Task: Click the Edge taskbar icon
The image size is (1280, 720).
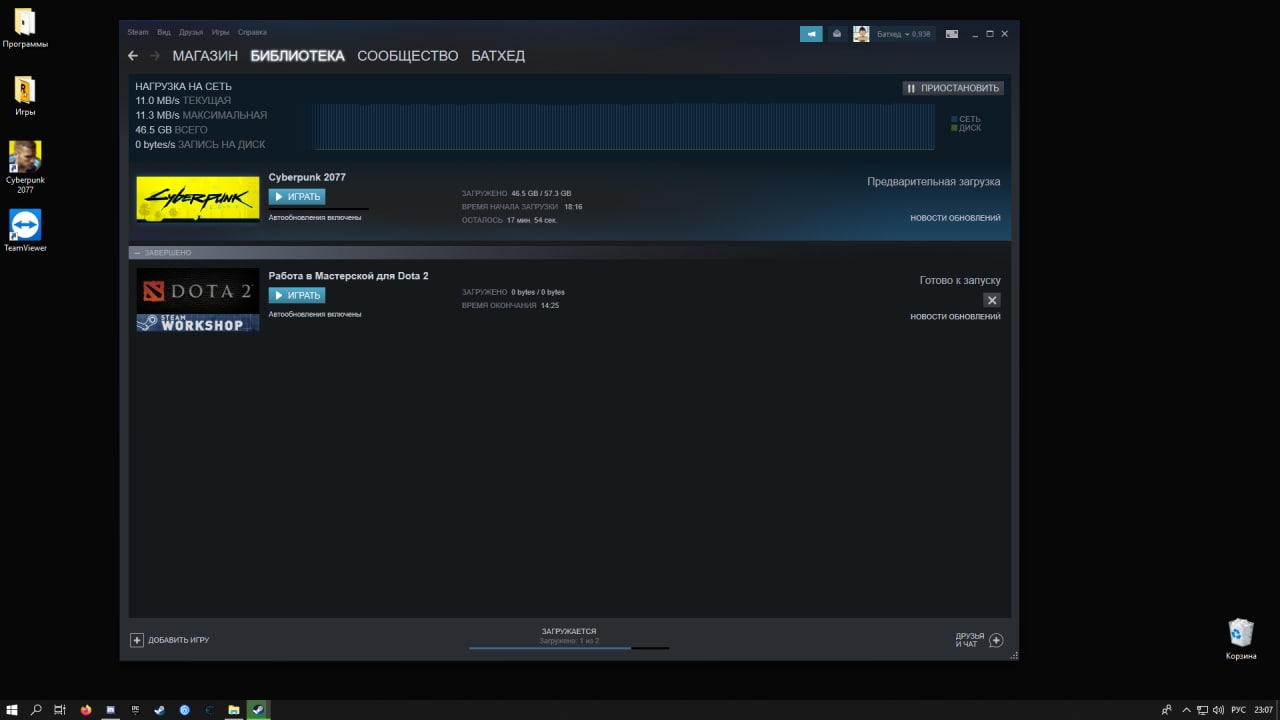Action: coord(209,710)
